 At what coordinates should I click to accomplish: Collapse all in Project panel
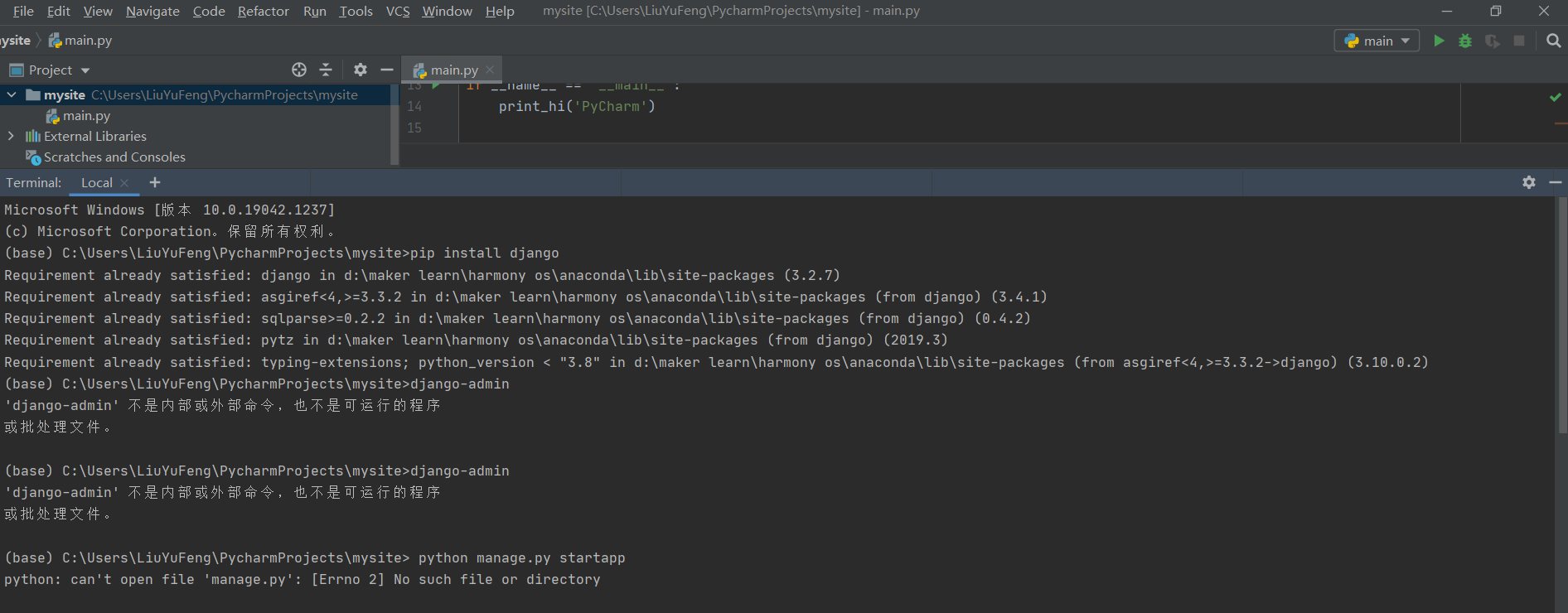point(326,70)
